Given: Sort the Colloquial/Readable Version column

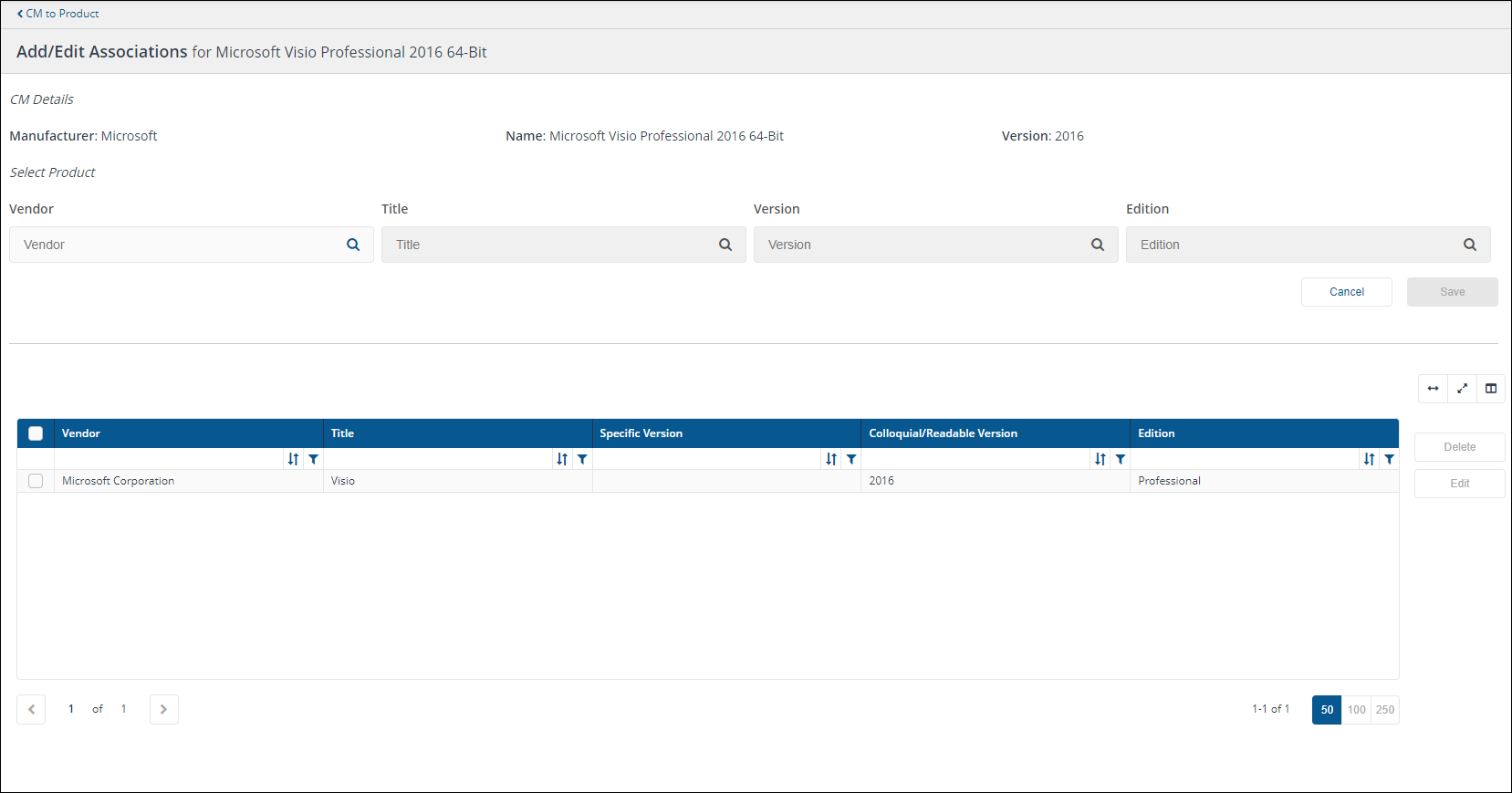Looking at the screenshot, I should tap(1100, 459).
